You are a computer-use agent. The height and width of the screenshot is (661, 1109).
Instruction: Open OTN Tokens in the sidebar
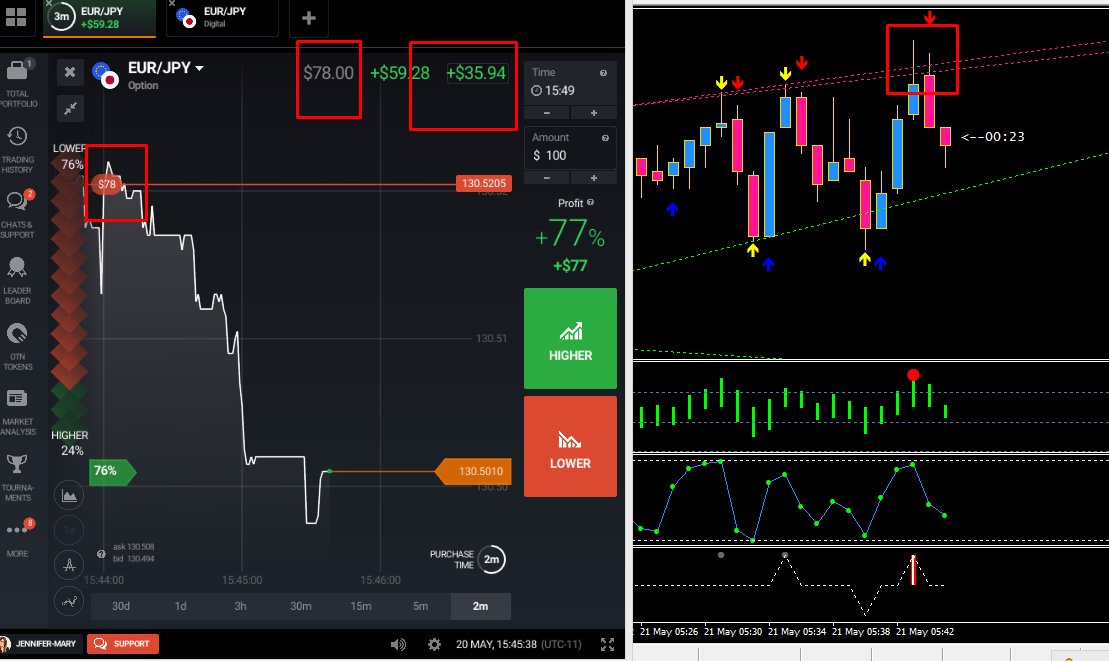pos(18,346)
